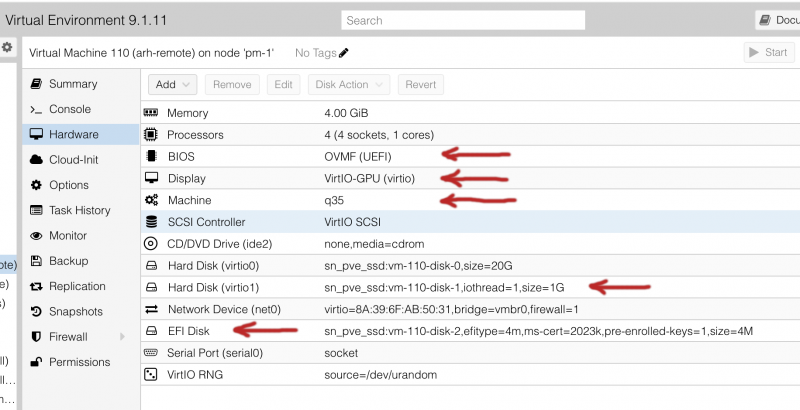Click the Summary book icon

pyautogui.click(x=36, y=84)
